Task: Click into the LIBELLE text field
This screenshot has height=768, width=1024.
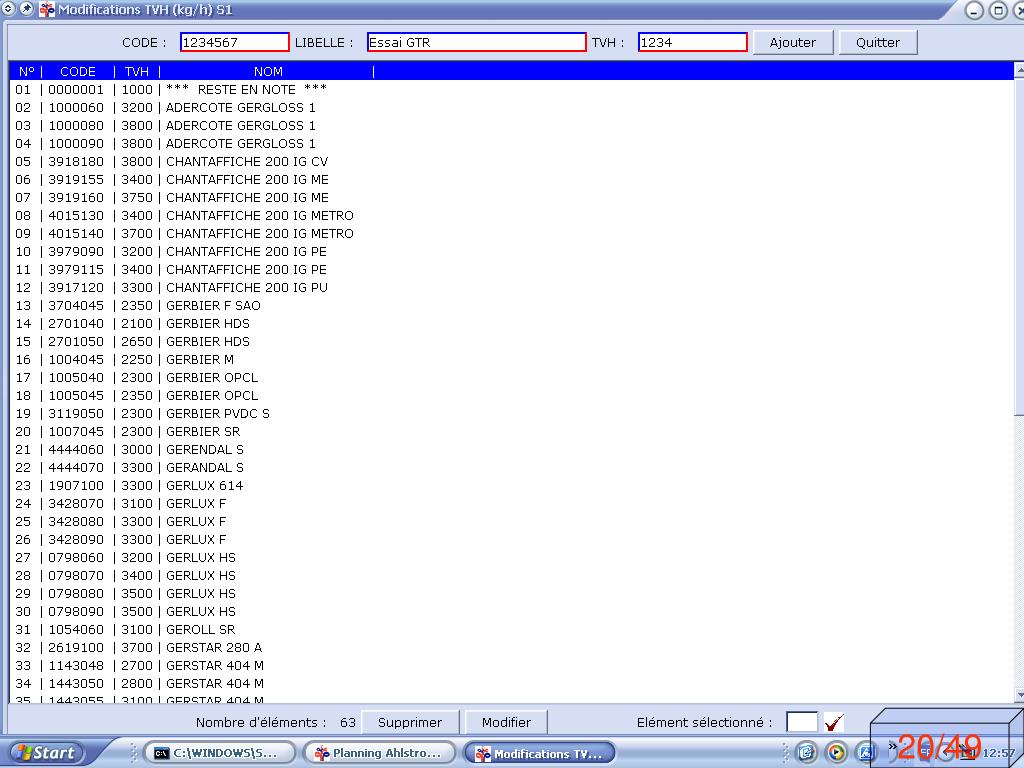Action: point(476,42)
